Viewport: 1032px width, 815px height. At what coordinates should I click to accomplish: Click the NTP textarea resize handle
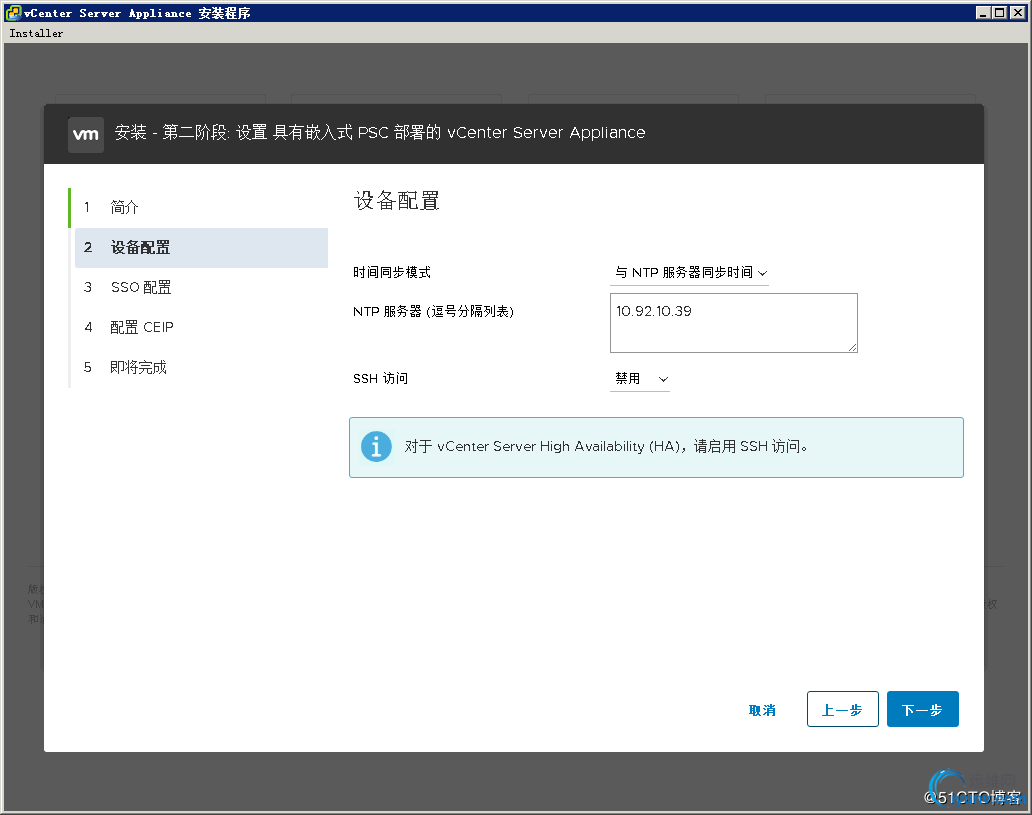pos(852,348)
